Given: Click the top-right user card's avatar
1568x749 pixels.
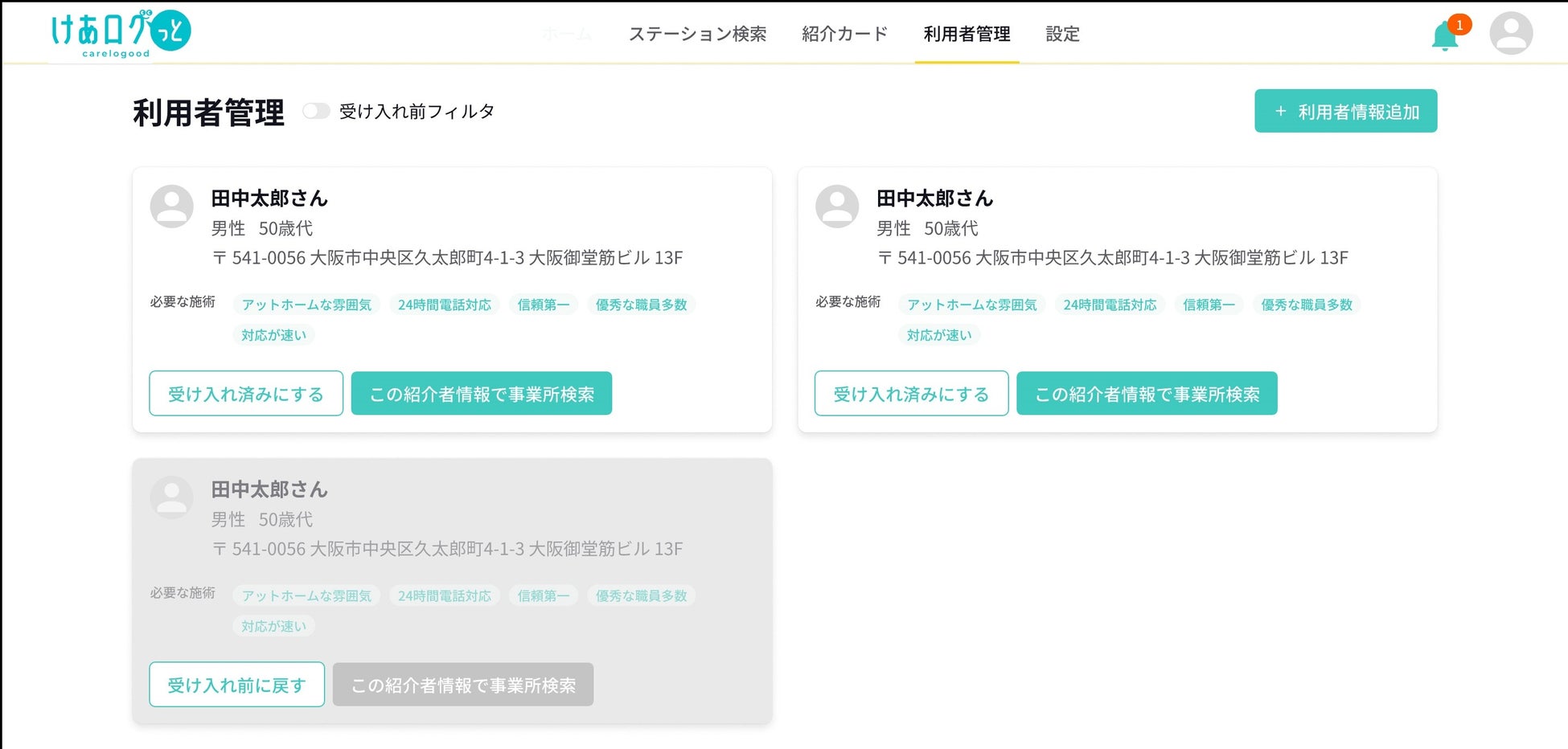Looking at the screenshot, I should pyautogui.click(x=837, y=207).
